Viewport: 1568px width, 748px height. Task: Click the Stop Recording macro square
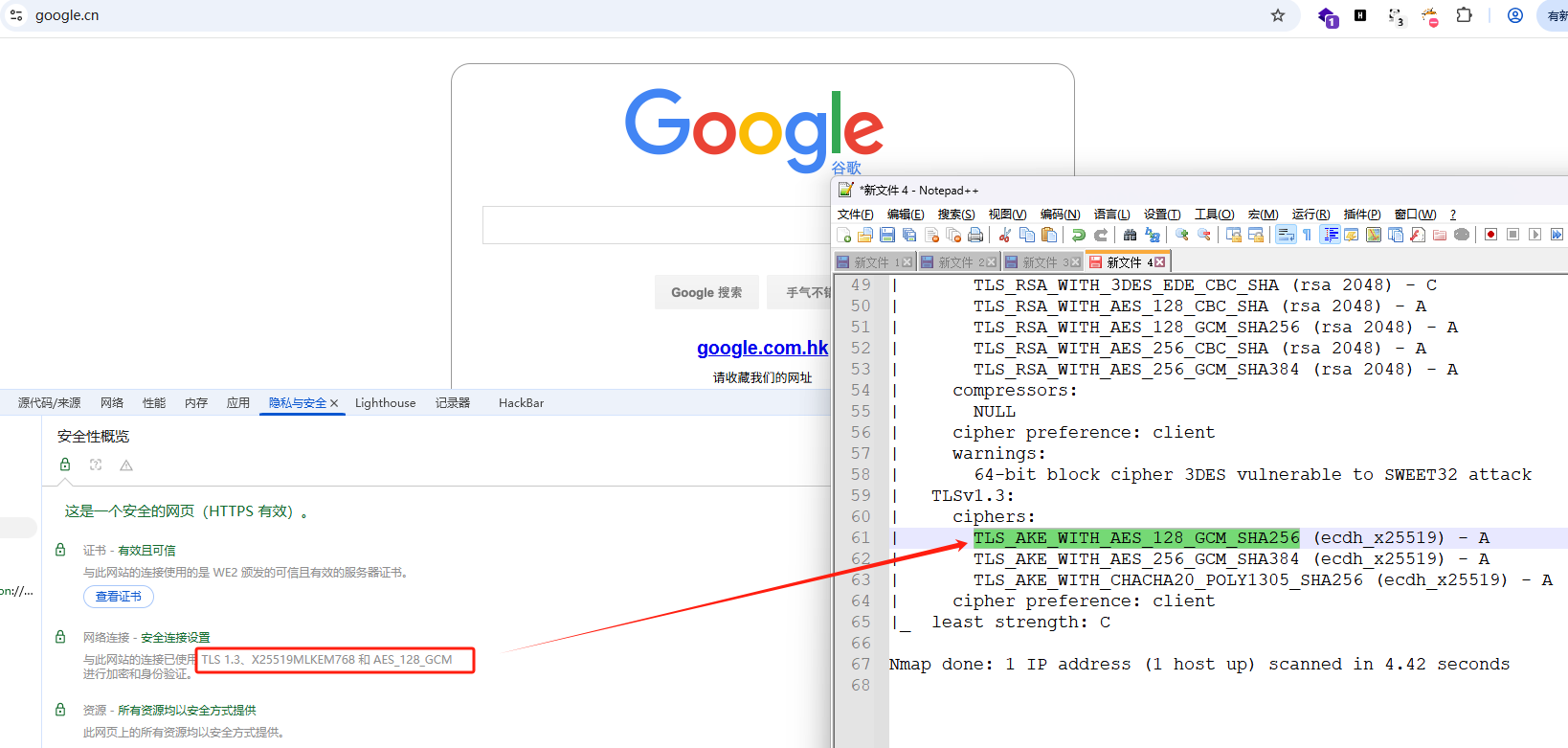[1513, 235]
